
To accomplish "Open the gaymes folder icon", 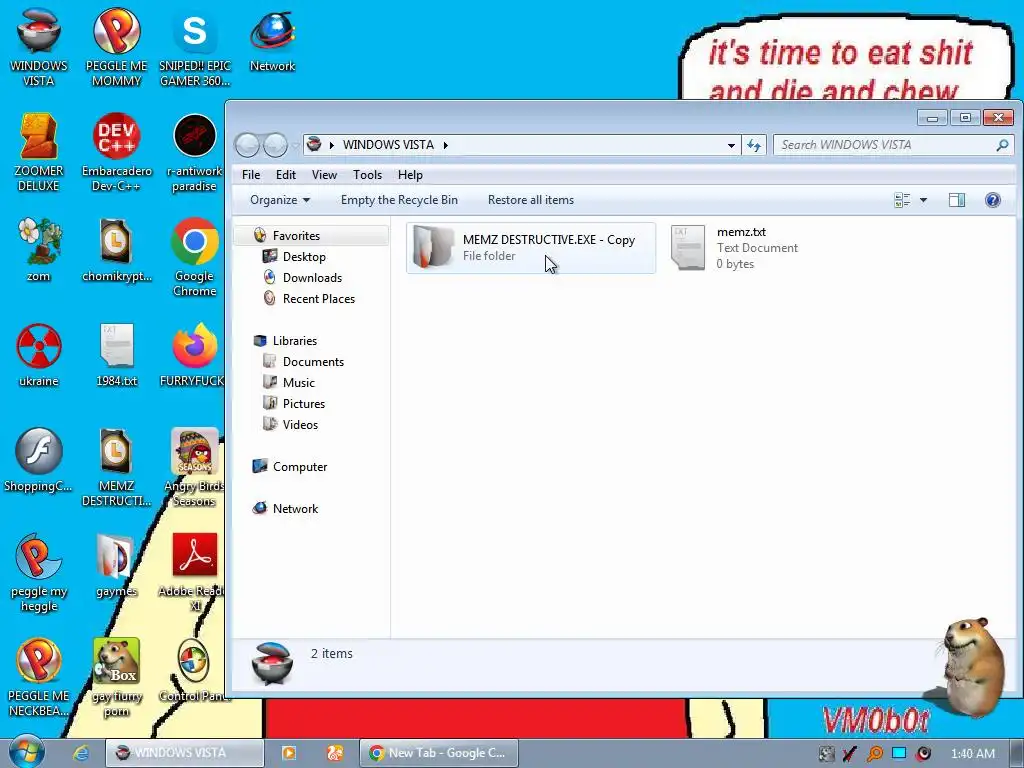I will [x=116, y=566].
